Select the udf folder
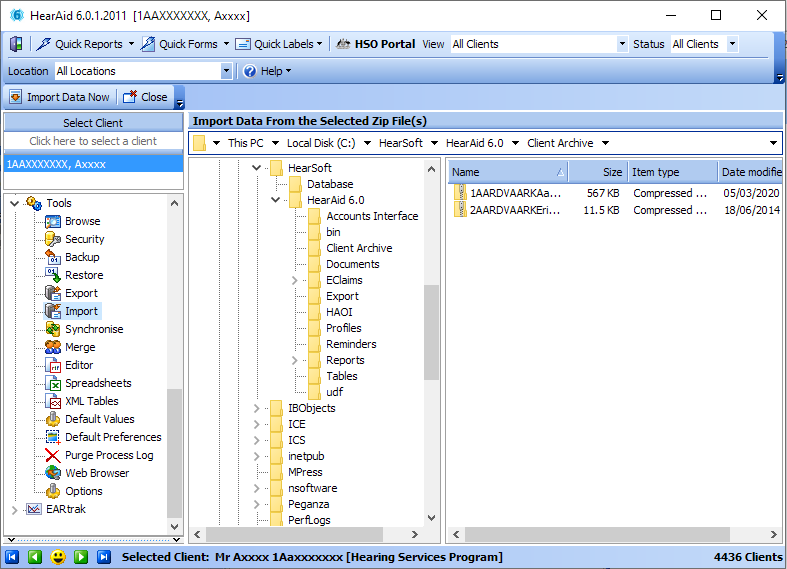Image resolution: width=787 pixels, height=569 pixels. point(334,392)
